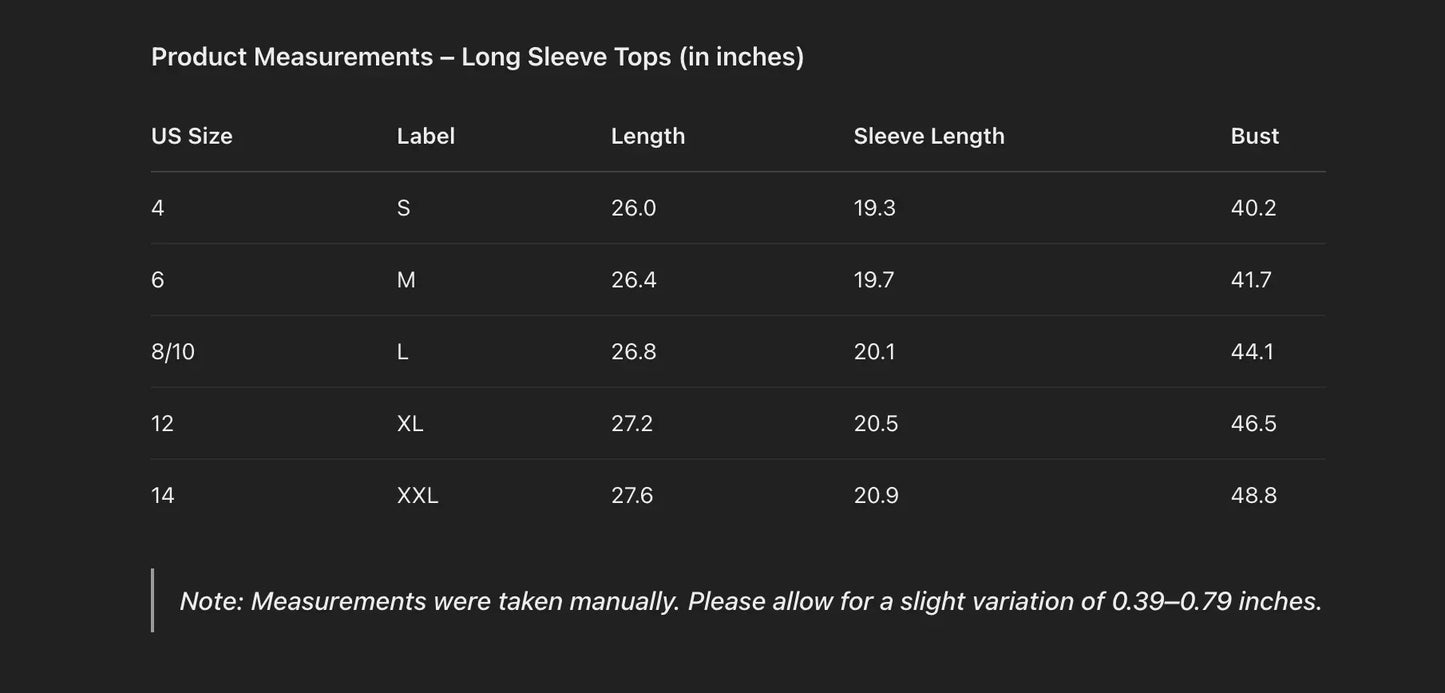
Task: Click the "XL" label cell
Action: point(410,424)
